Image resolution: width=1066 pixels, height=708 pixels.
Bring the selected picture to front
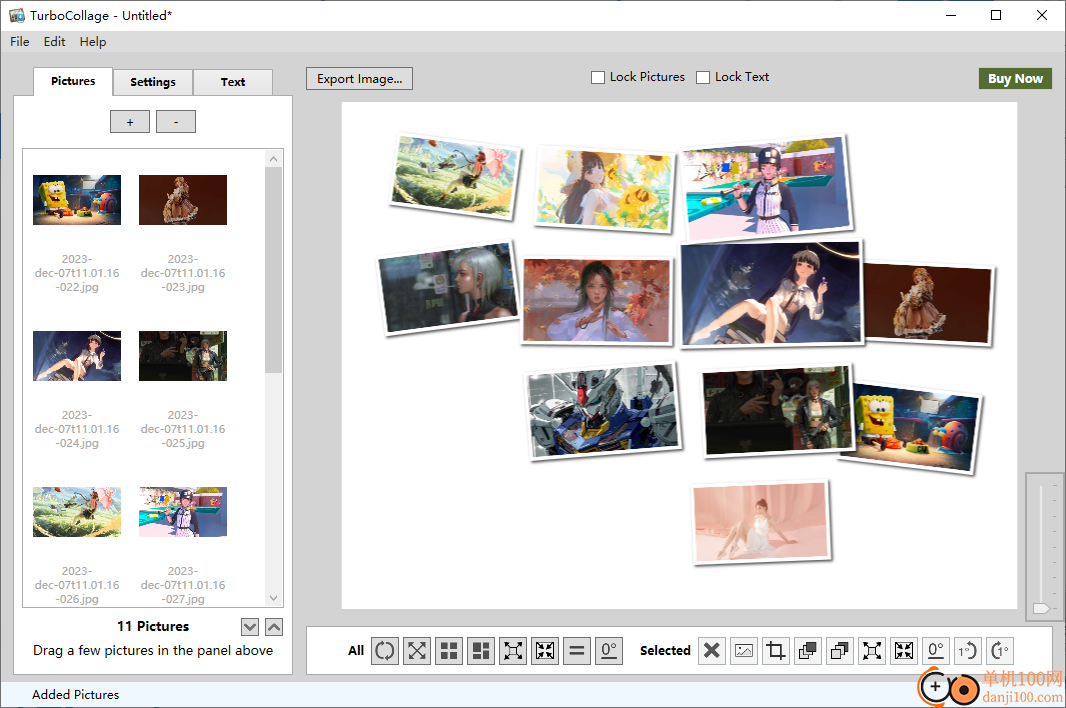pyautogui.click(x=808, y=651)
